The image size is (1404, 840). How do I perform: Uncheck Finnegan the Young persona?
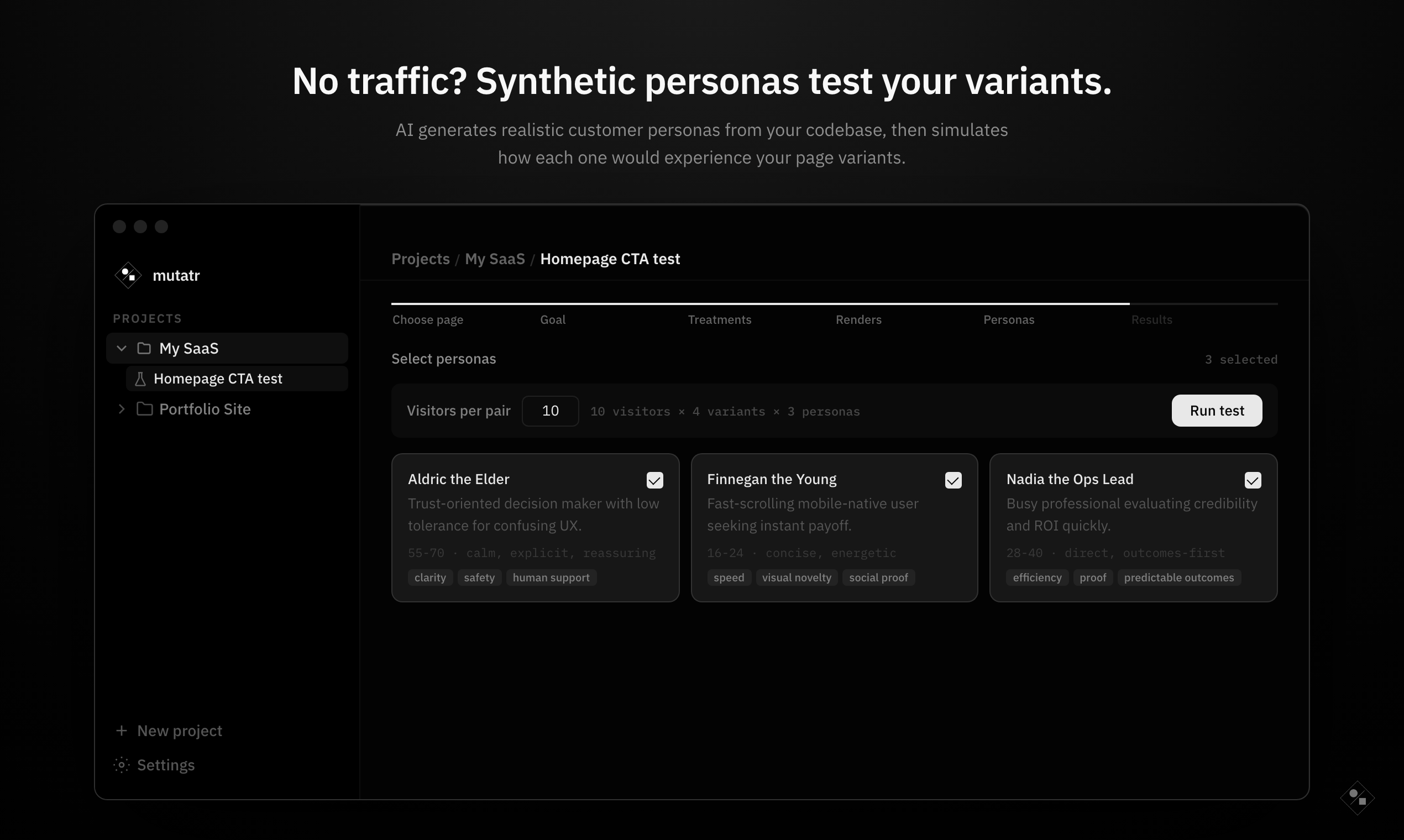tap(954, 480)
